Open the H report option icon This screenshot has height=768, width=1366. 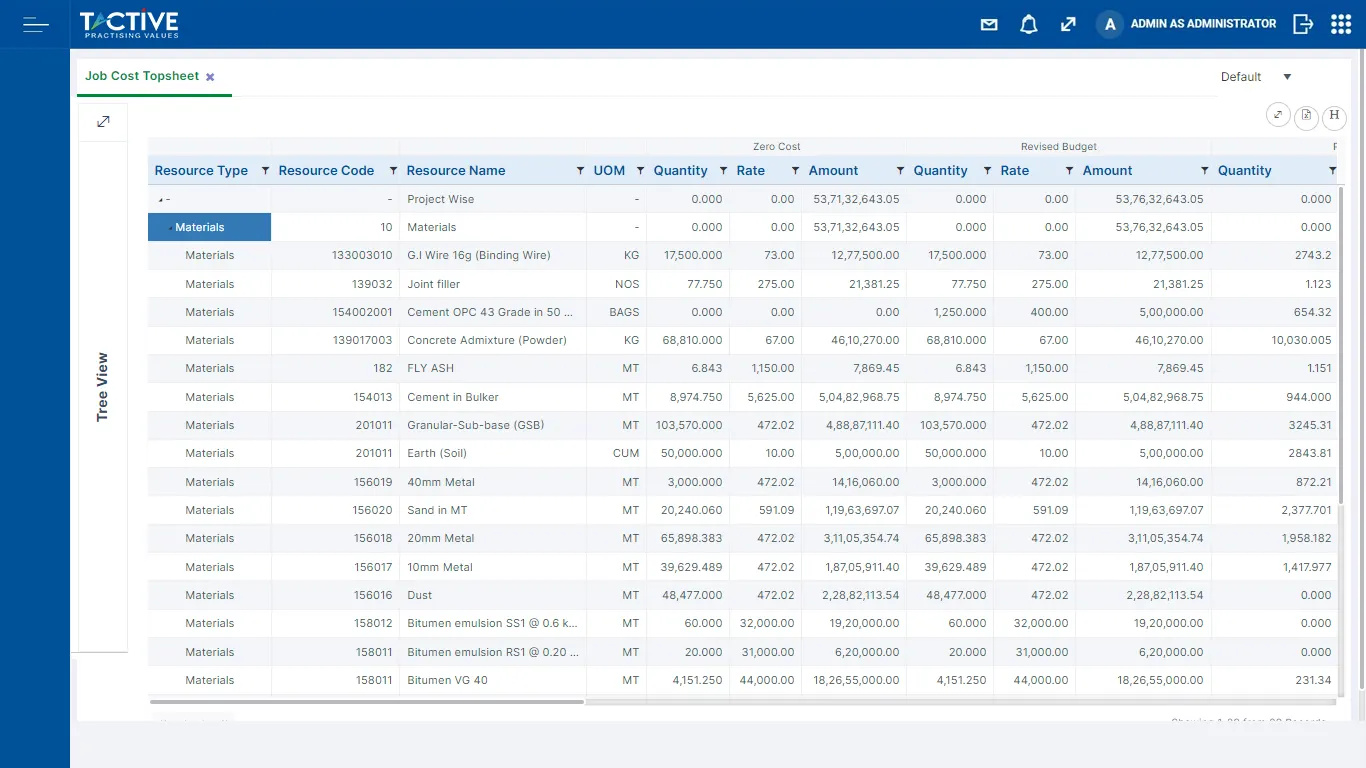click(1334, 116)
